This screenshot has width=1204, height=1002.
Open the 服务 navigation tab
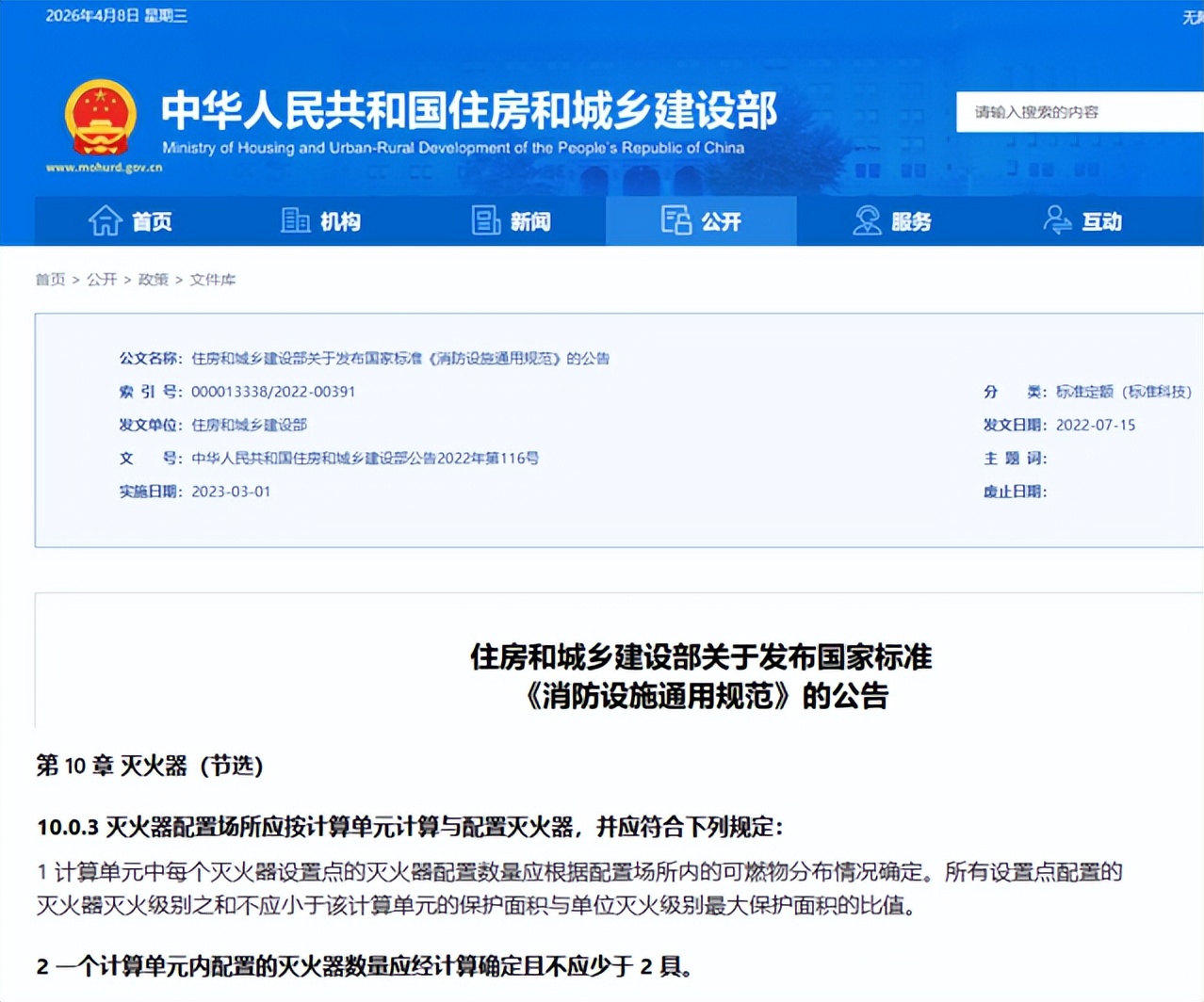point(892,221)
